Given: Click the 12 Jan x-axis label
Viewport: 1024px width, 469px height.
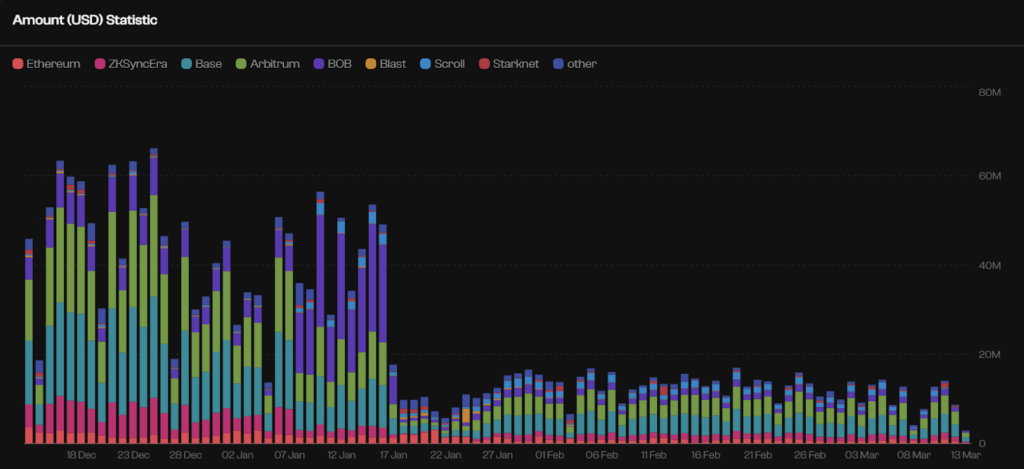Looking at the screenshot, I should pyautogui.click(x=342, y=454).
